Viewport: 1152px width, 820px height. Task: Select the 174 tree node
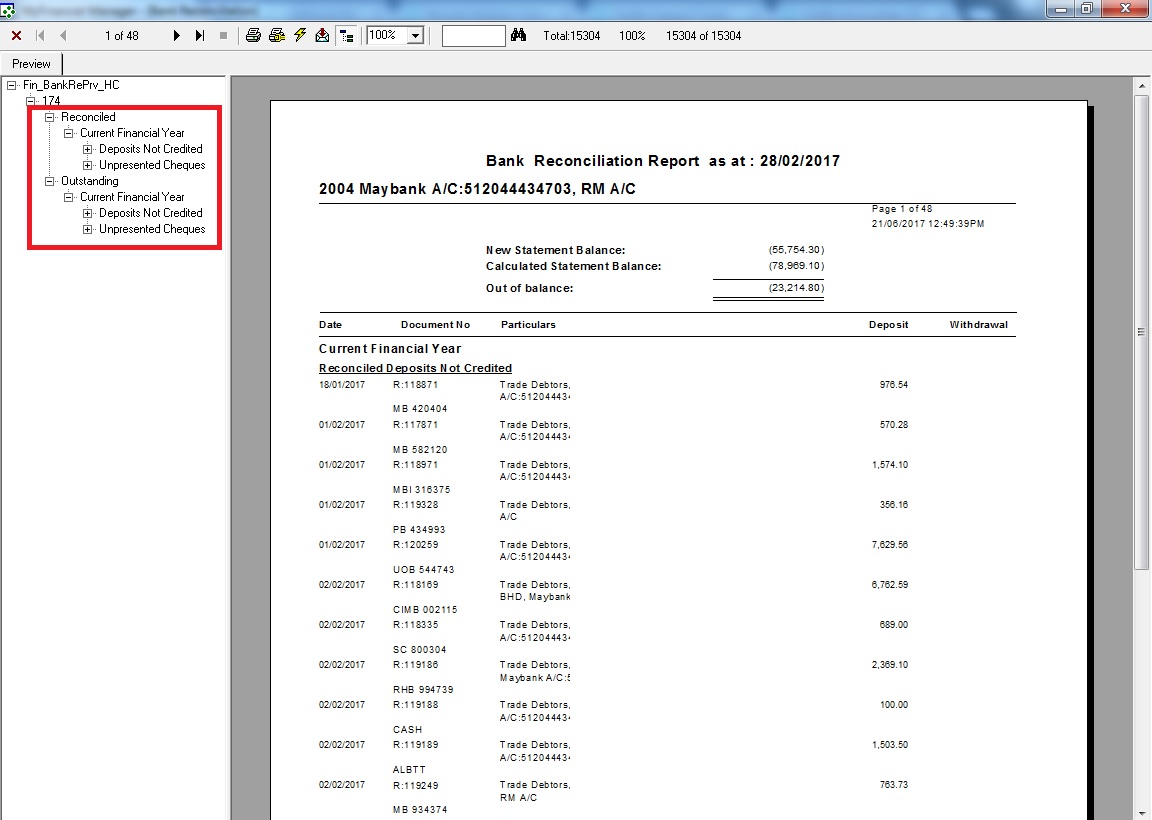point(51,101)
